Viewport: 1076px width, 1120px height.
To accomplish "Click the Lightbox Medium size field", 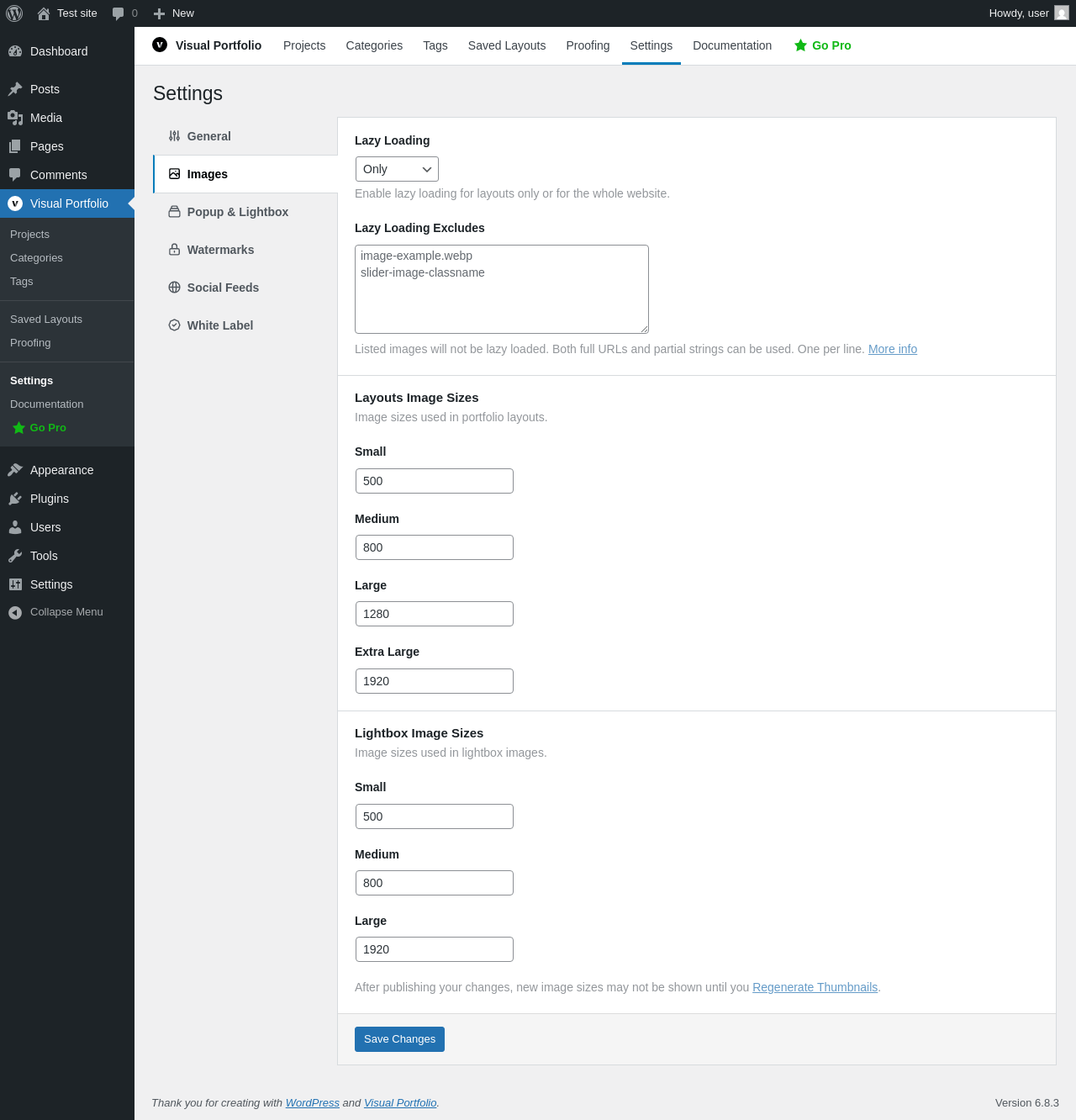I will click(x=435, y=883).
